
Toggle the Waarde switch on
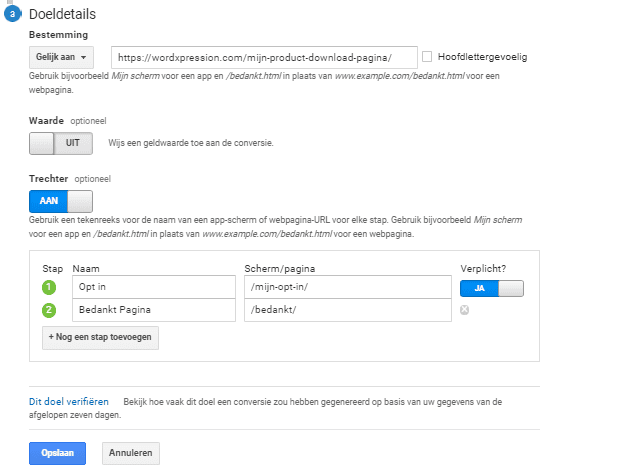[61, 143]
